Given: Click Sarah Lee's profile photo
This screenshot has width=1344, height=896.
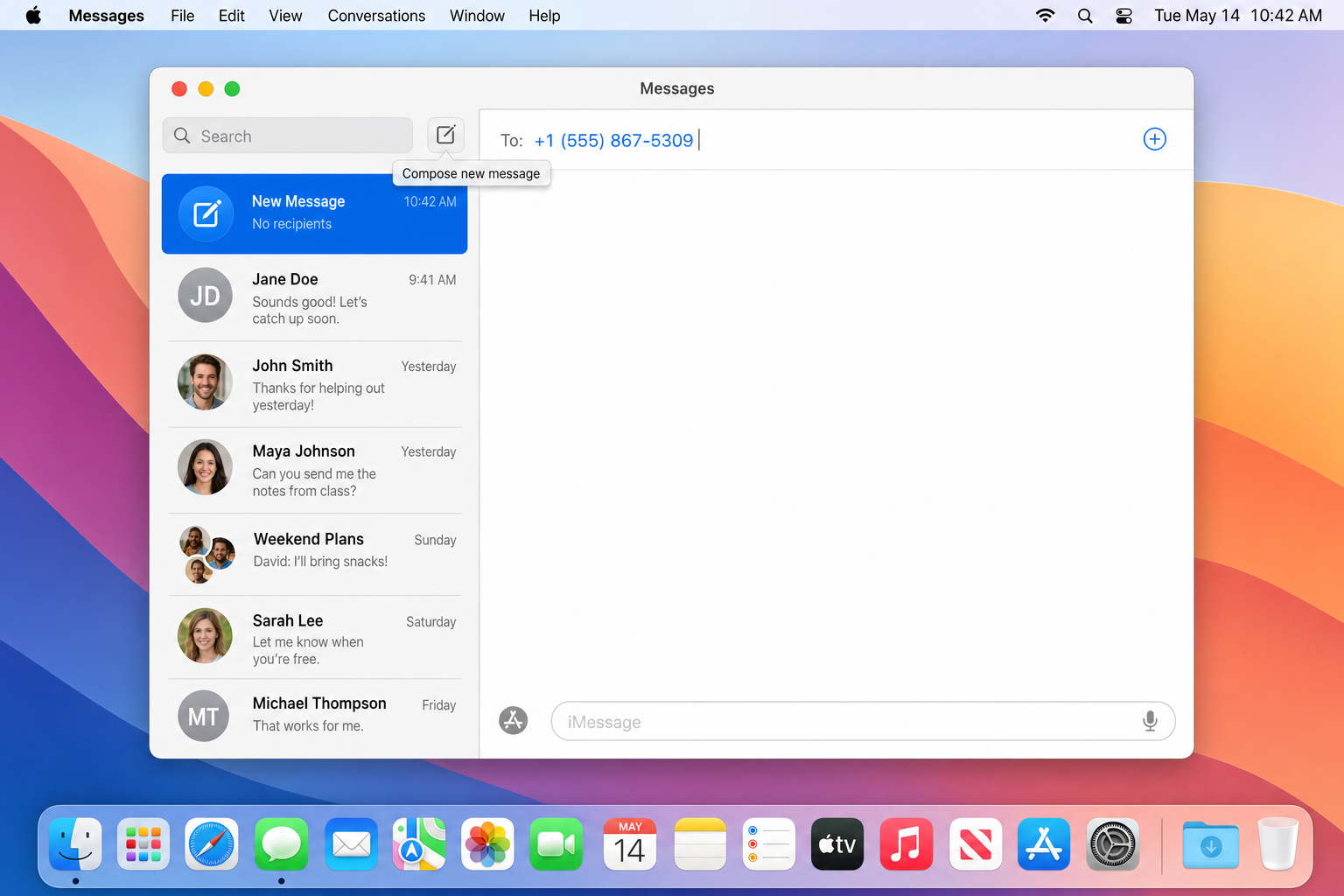Looking at the screenshot, I should click(205, 636).
